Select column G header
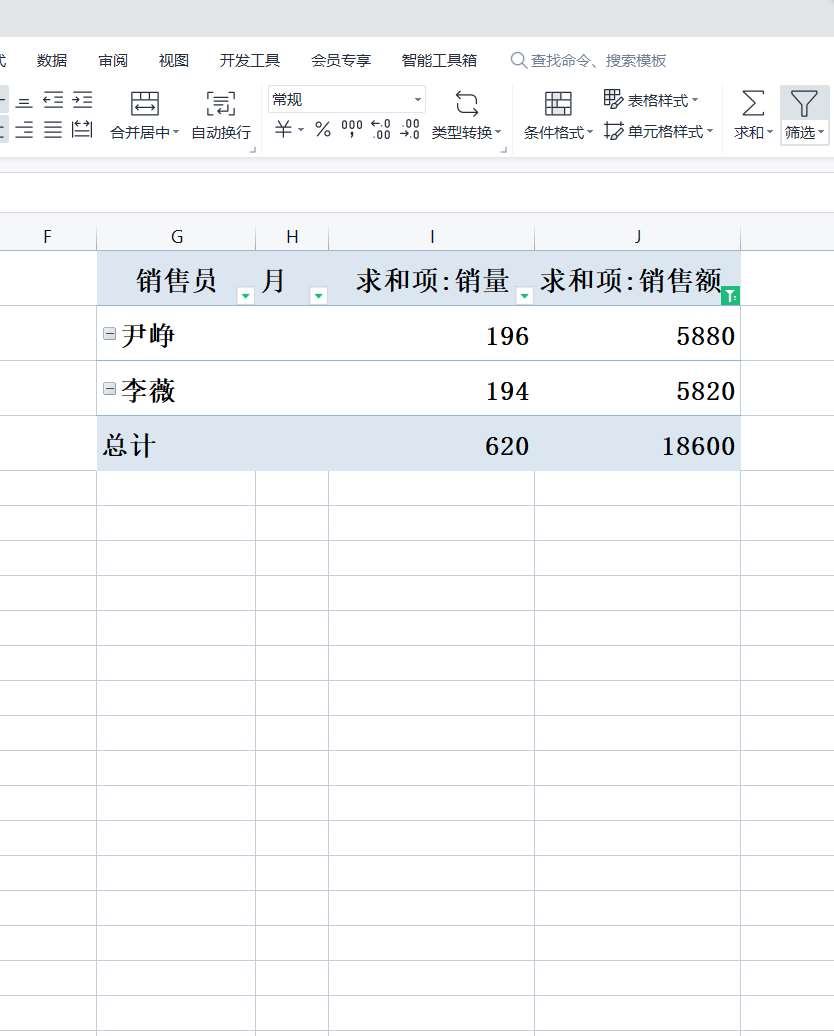Screen dimensions: 834x1036 tap(176, 237)
